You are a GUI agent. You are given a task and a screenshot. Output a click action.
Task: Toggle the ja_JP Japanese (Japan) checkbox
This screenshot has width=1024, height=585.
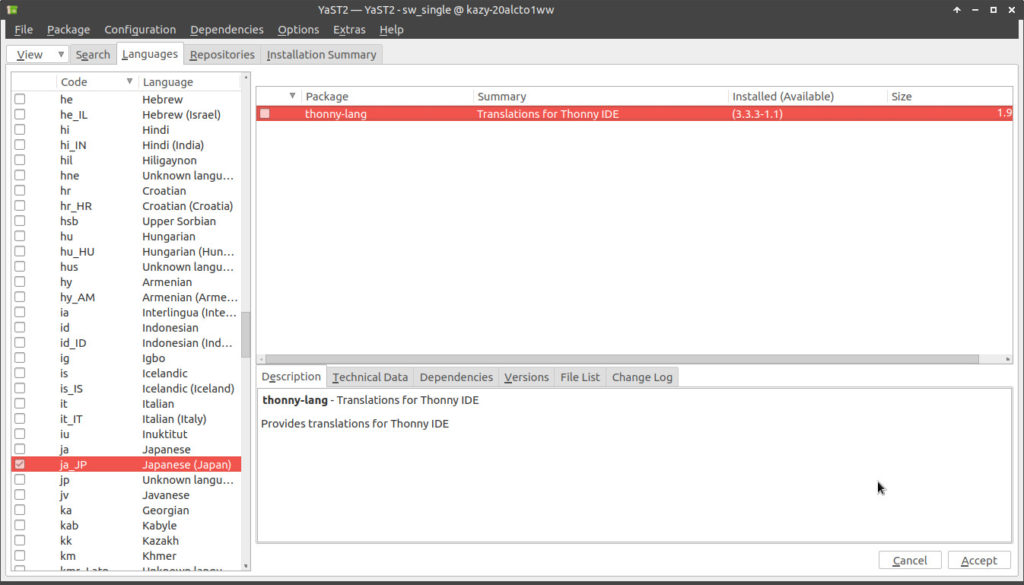tap(20, 465)
